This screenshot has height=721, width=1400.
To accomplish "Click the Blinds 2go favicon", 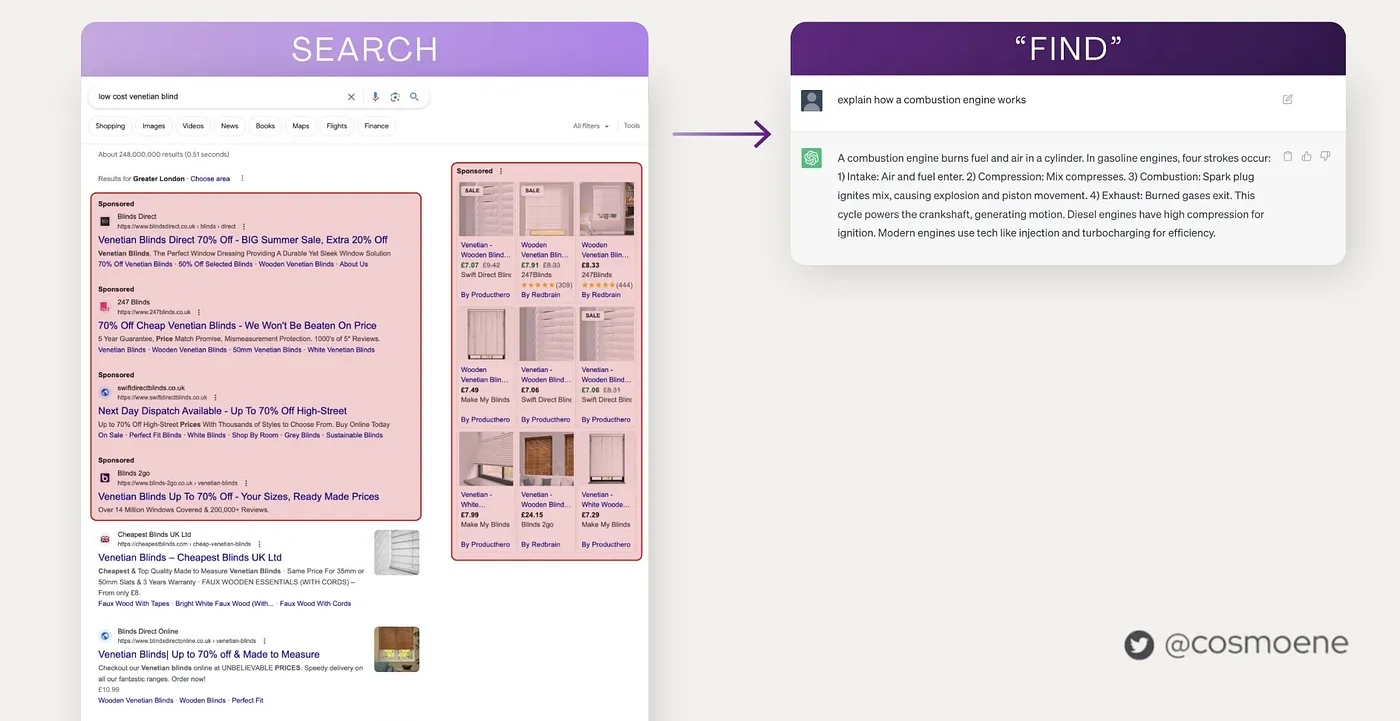I will (105, 478).
